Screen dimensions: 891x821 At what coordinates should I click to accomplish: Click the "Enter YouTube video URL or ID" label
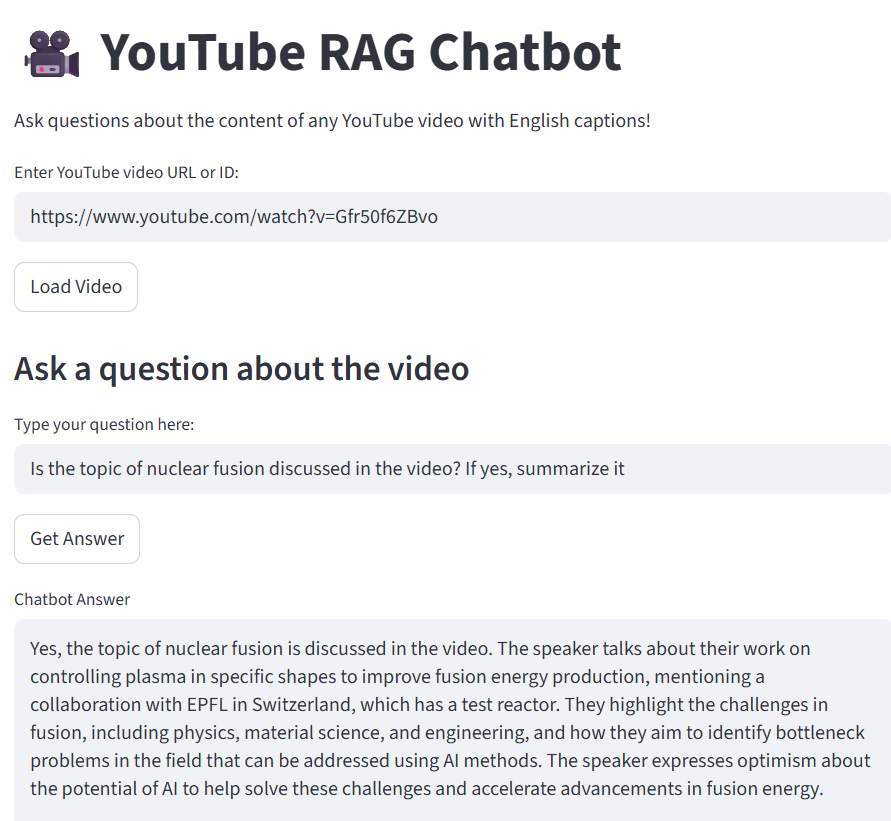[127, 172]
